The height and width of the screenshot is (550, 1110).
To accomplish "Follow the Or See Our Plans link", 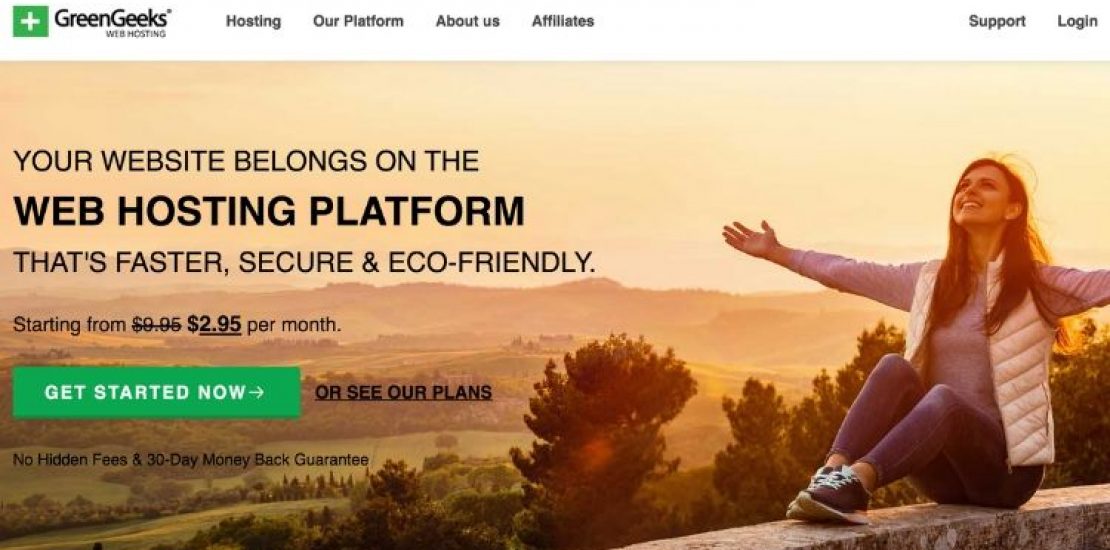I will click(x=404, y=392).
